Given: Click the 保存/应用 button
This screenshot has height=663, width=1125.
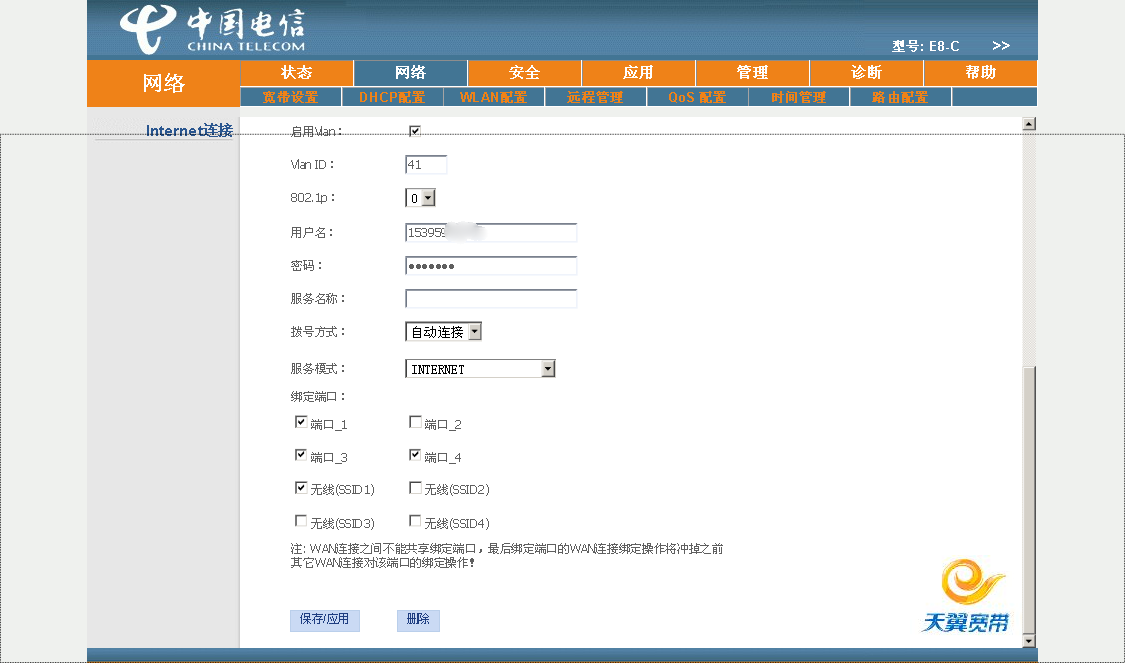Looking at the screenshot, I should point(324,620).
